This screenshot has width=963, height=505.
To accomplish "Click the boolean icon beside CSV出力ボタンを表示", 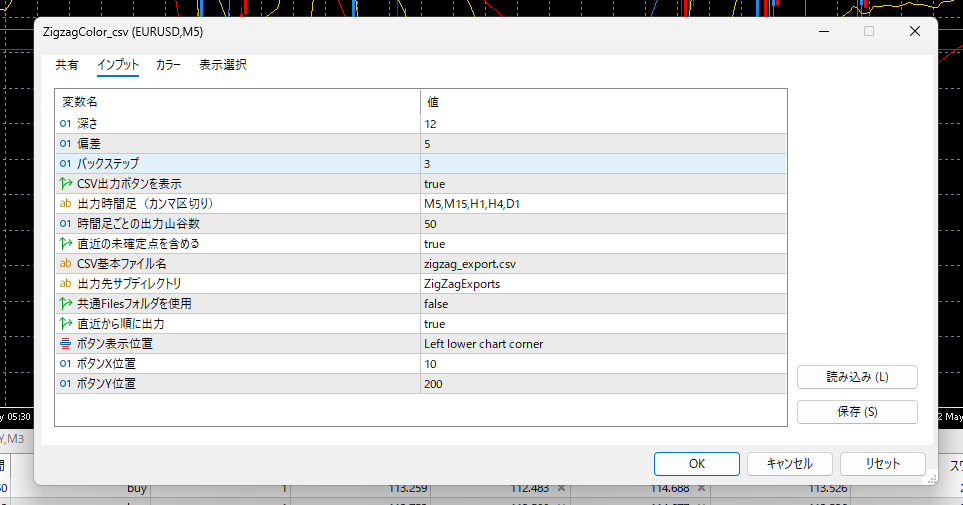I will tap(66, 184).
